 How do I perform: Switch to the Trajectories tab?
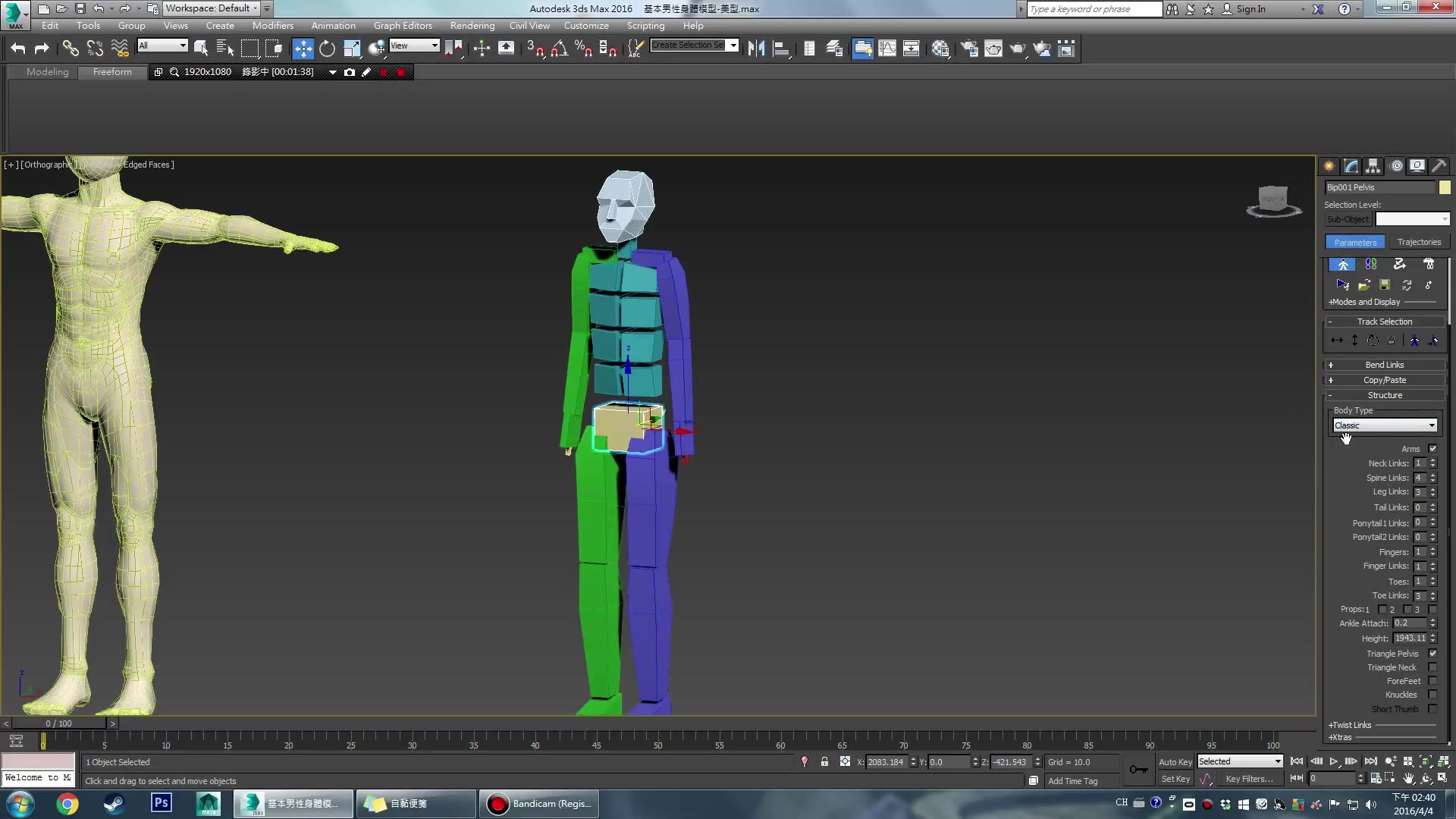(x=1419, y=243)
